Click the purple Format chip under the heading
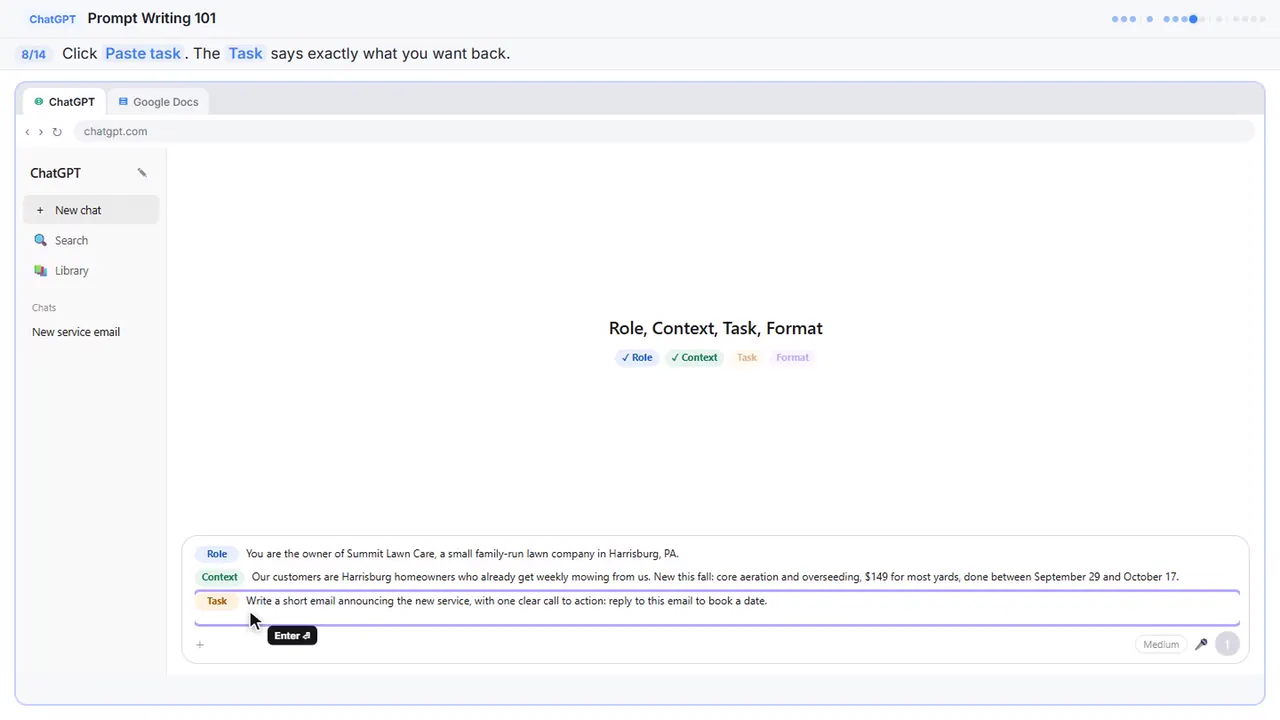Viewport: 1280px width, 720px height. pos(792,357)
